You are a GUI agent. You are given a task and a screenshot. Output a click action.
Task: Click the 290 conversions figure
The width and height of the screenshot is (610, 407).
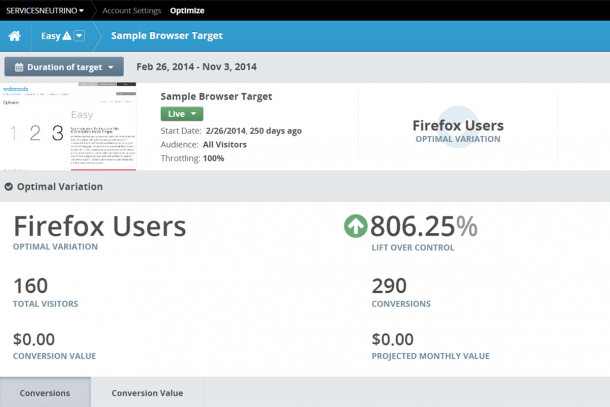click(389, 286)
